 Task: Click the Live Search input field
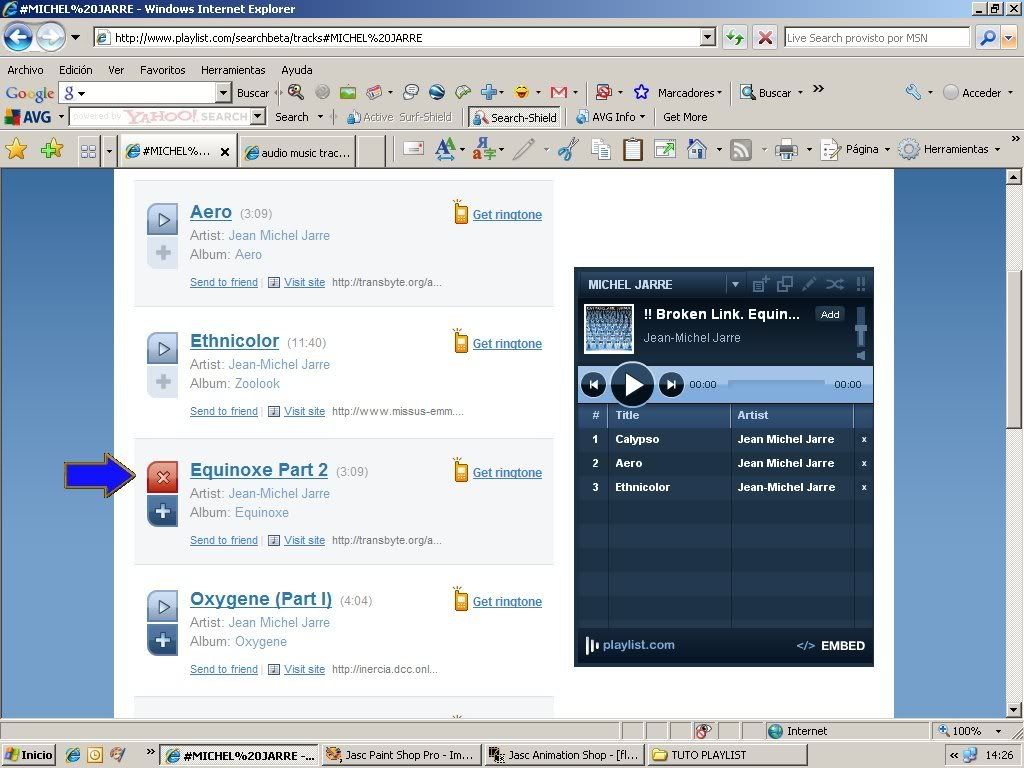click(876, 38)
